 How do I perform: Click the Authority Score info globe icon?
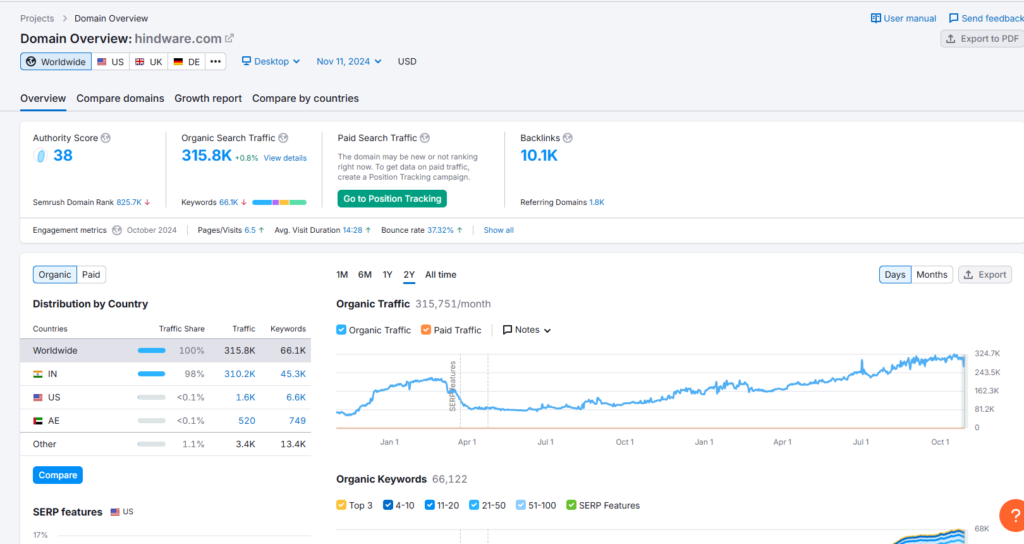tap(106, 138)
